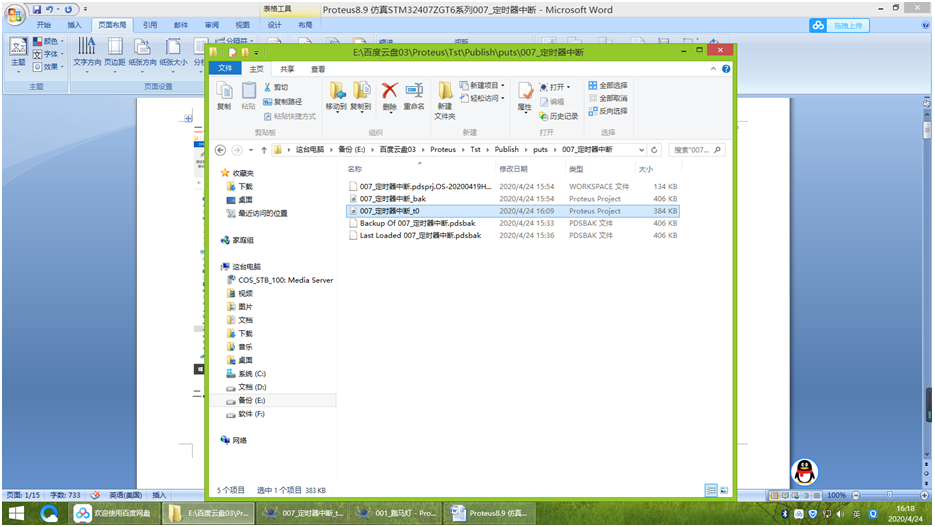Switch to Explorer View (查看) tab

tap(318, 69)
